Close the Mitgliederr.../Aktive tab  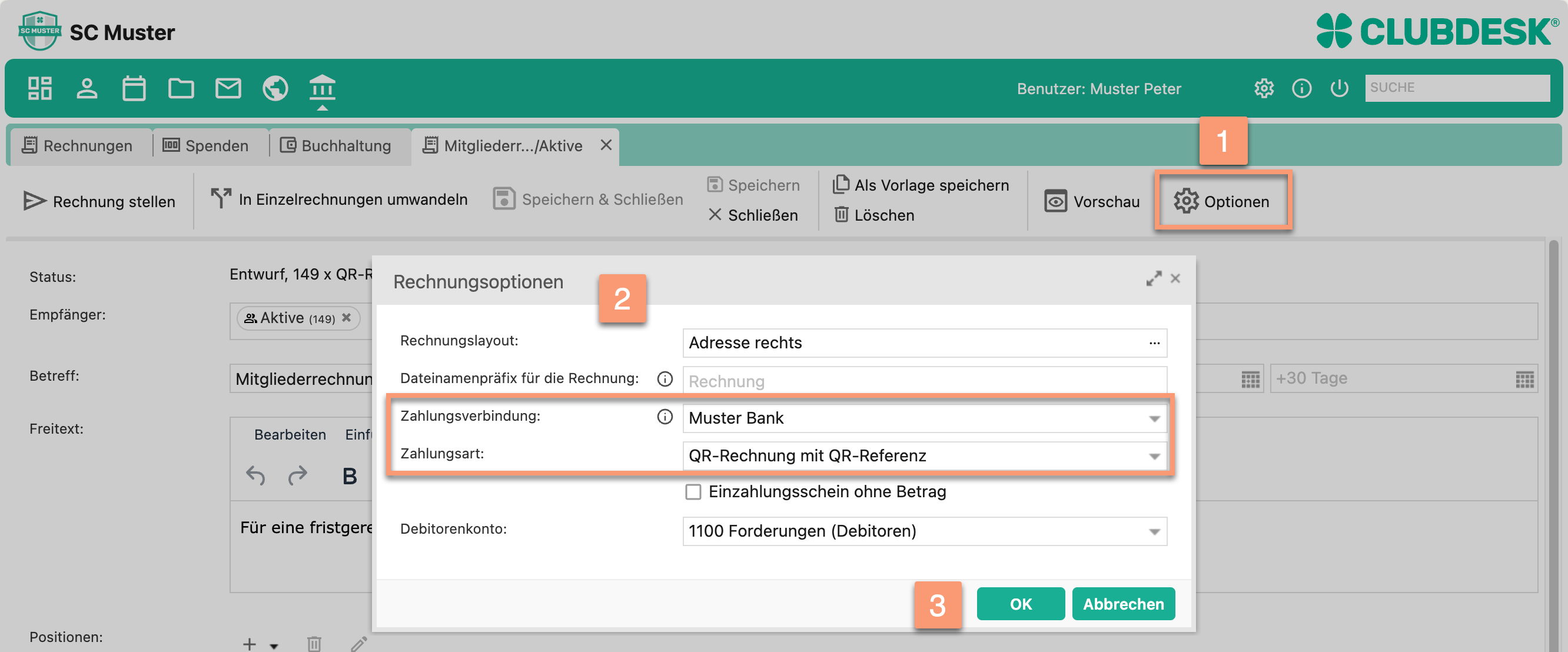(x=606, y=144)
